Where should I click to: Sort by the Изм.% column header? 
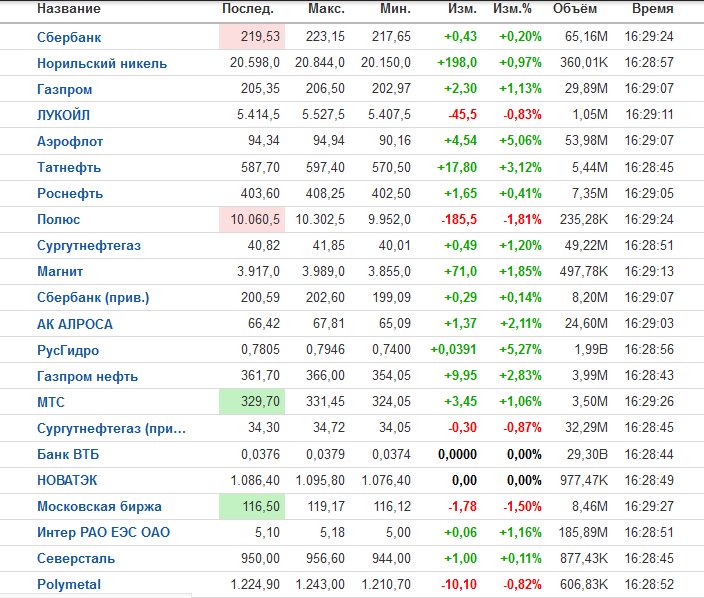[x=512, y=9]
